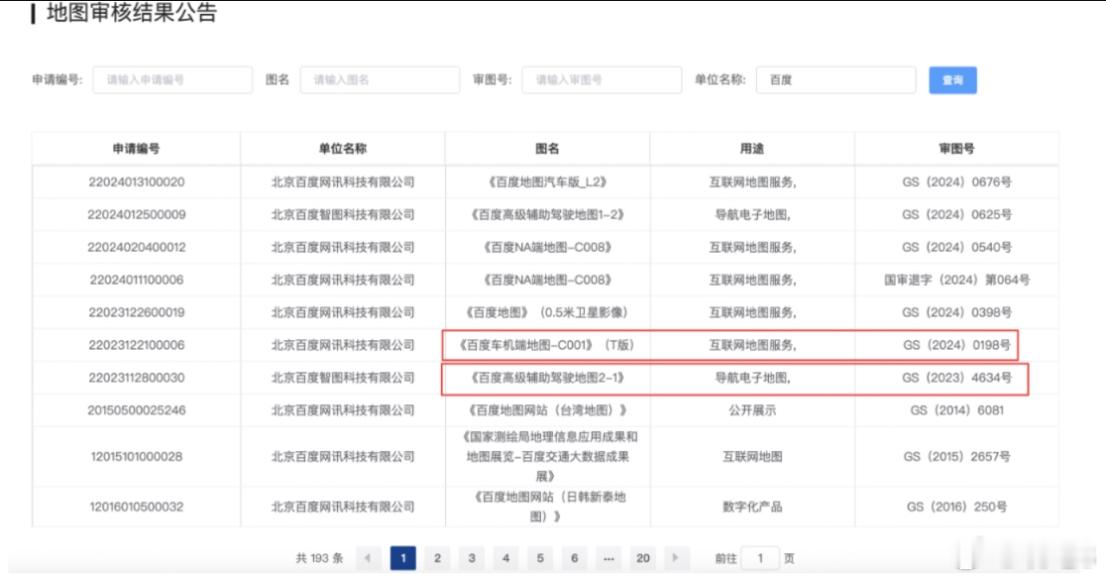1106x581 pixels.
Task: Go to next page arrow in pagination
Action: [676, 558]
